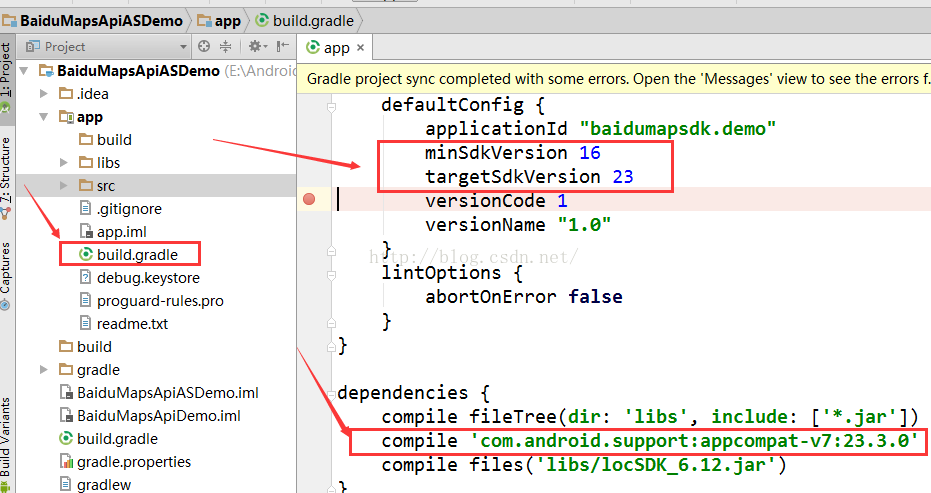This screenshot has height=493, width=931.
Task: Click the versionCode 1 line
Action: [x=496, y=201]
